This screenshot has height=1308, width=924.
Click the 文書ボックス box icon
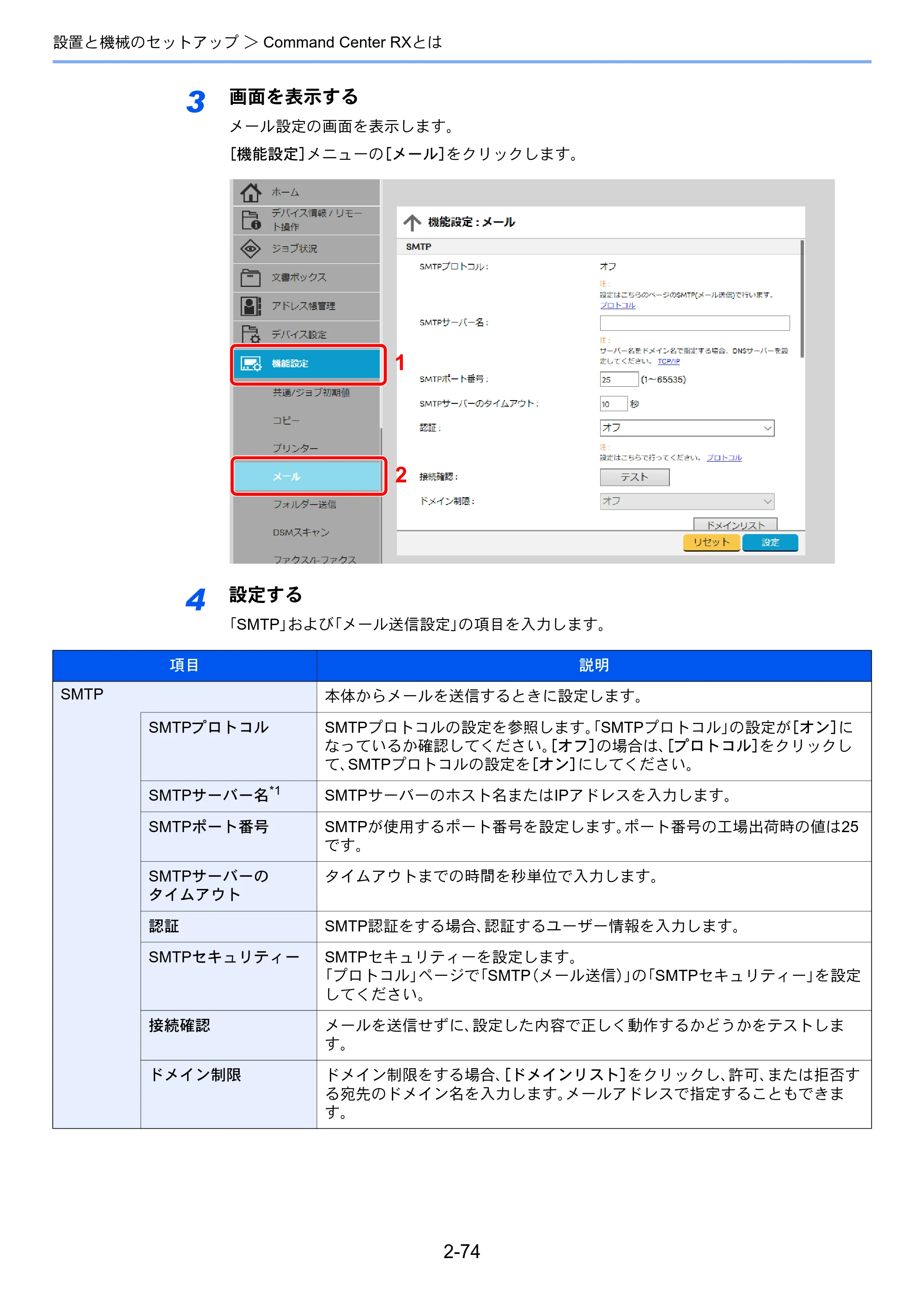251,277
